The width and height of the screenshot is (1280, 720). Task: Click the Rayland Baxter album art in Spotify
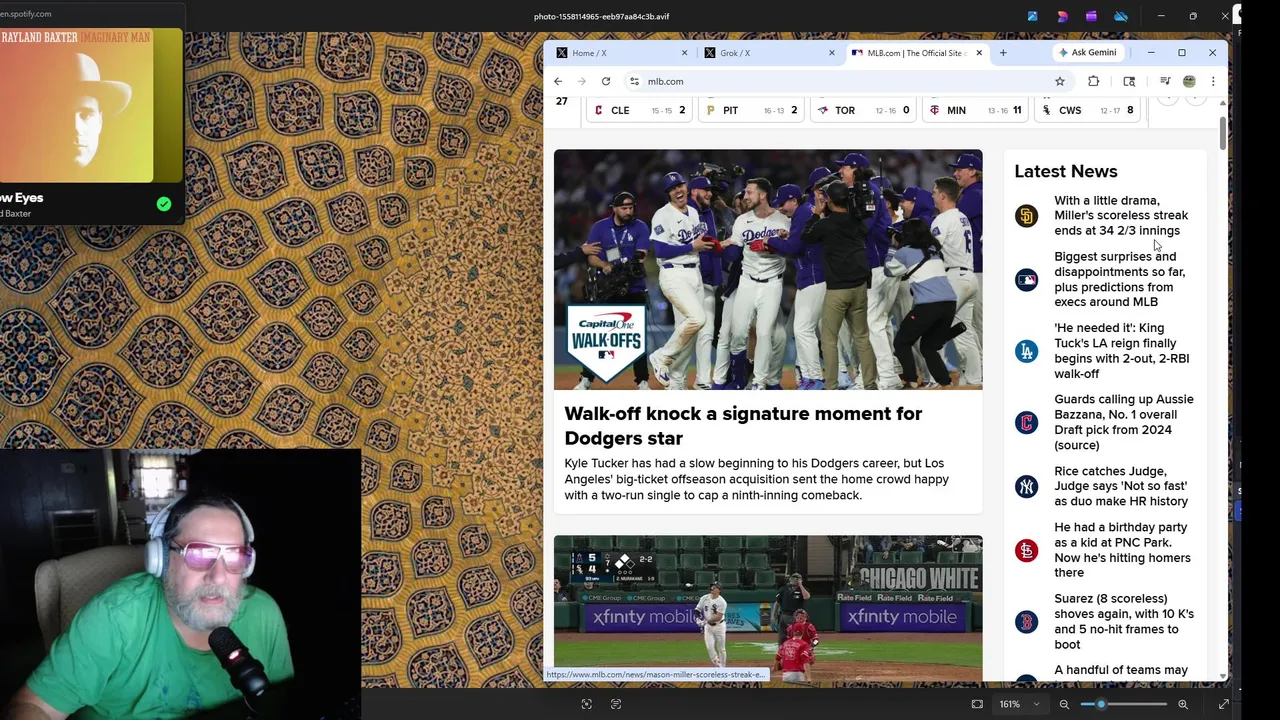click(x=76, y=105)
